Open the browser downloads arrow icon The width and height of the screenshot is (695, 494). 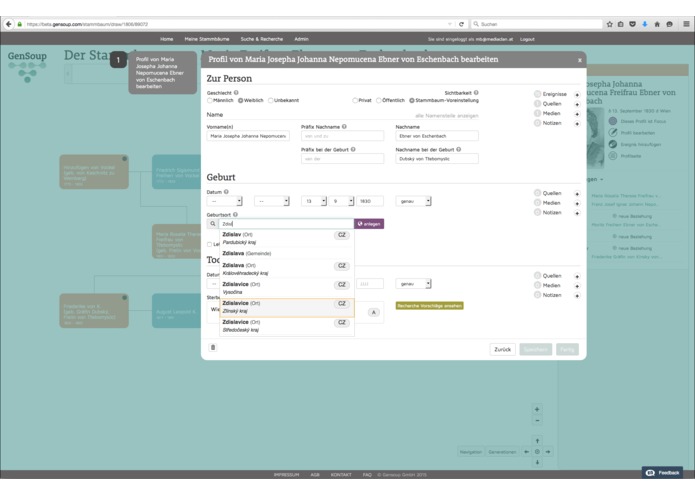coord(645,24)
